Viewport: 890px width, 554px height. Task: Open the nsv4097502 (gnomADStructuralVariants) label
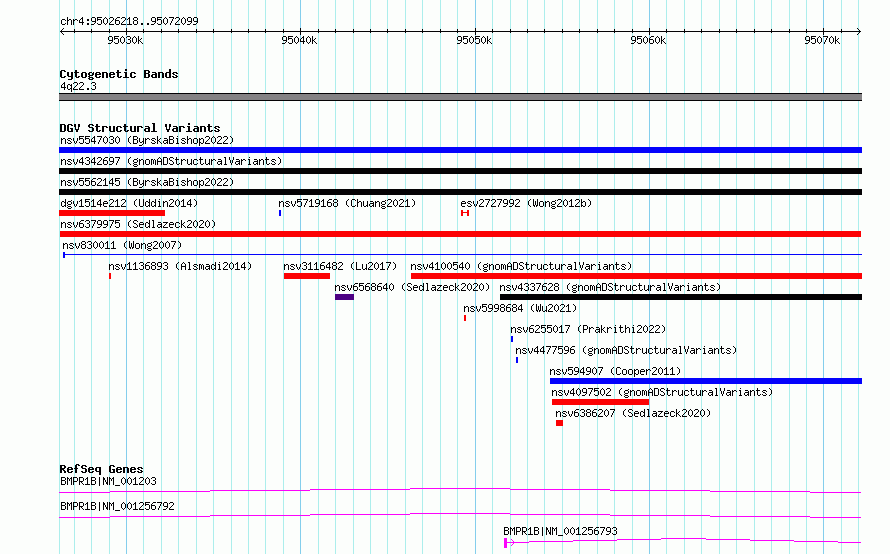[662, 392]
